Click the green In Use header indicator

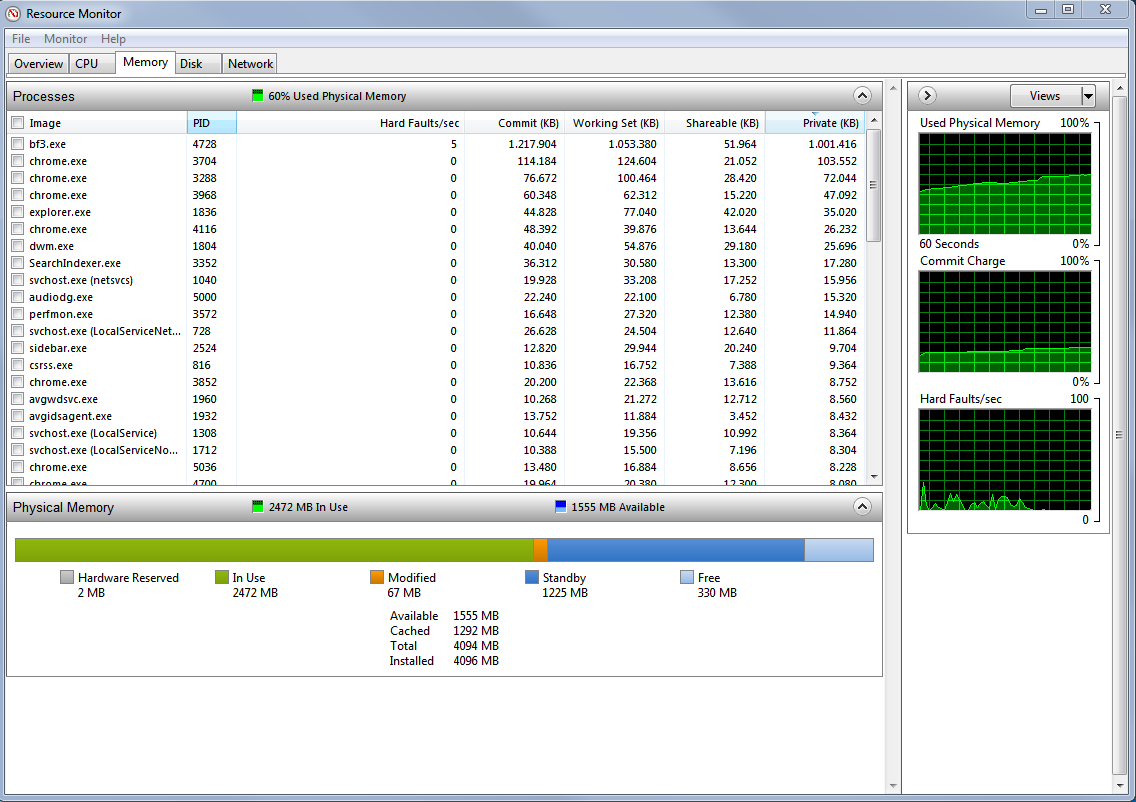point(257,506)
